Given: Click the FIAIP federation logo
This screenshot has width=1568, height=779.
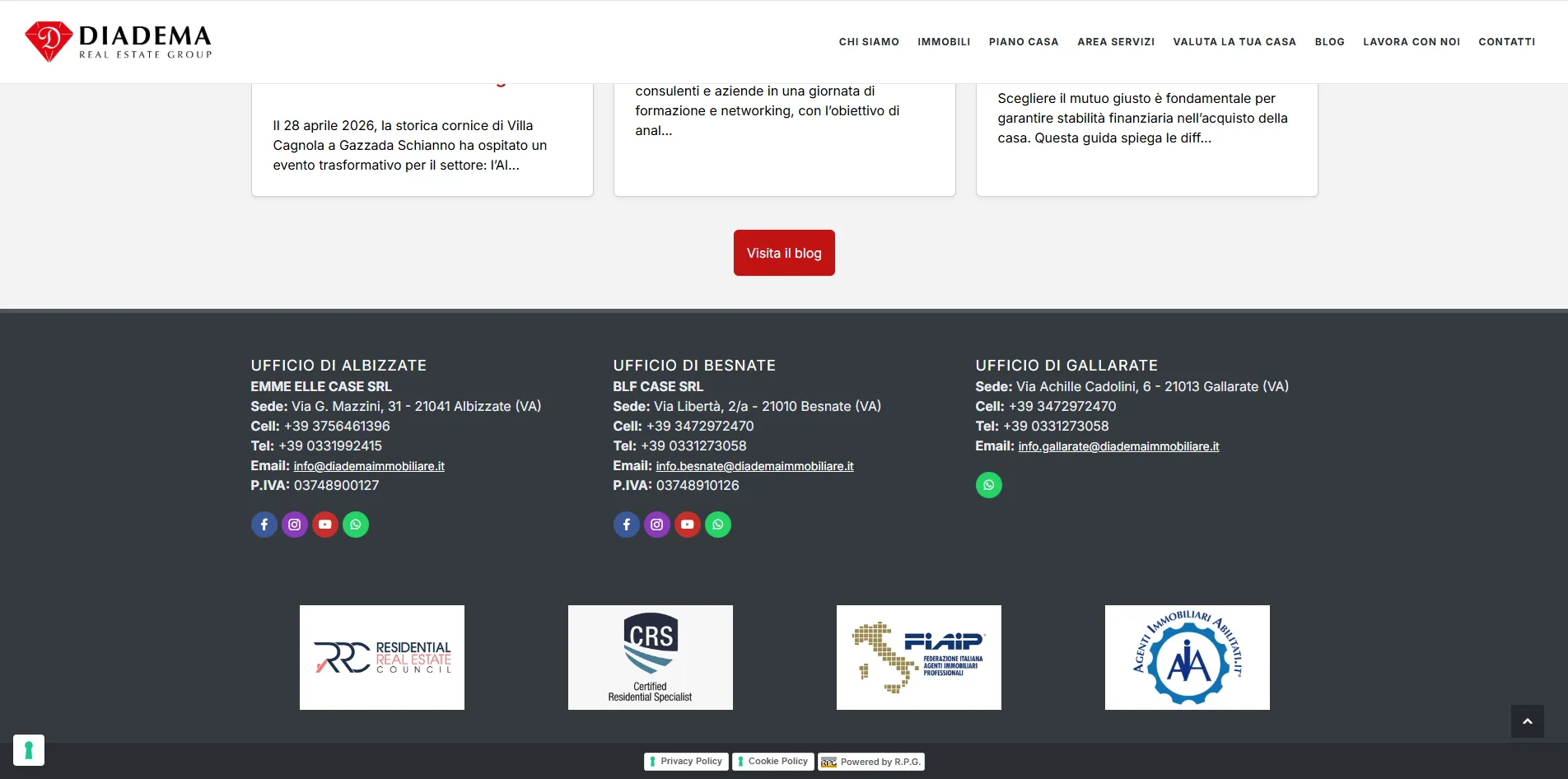Looking at the screenshot, I should [919, 657].
